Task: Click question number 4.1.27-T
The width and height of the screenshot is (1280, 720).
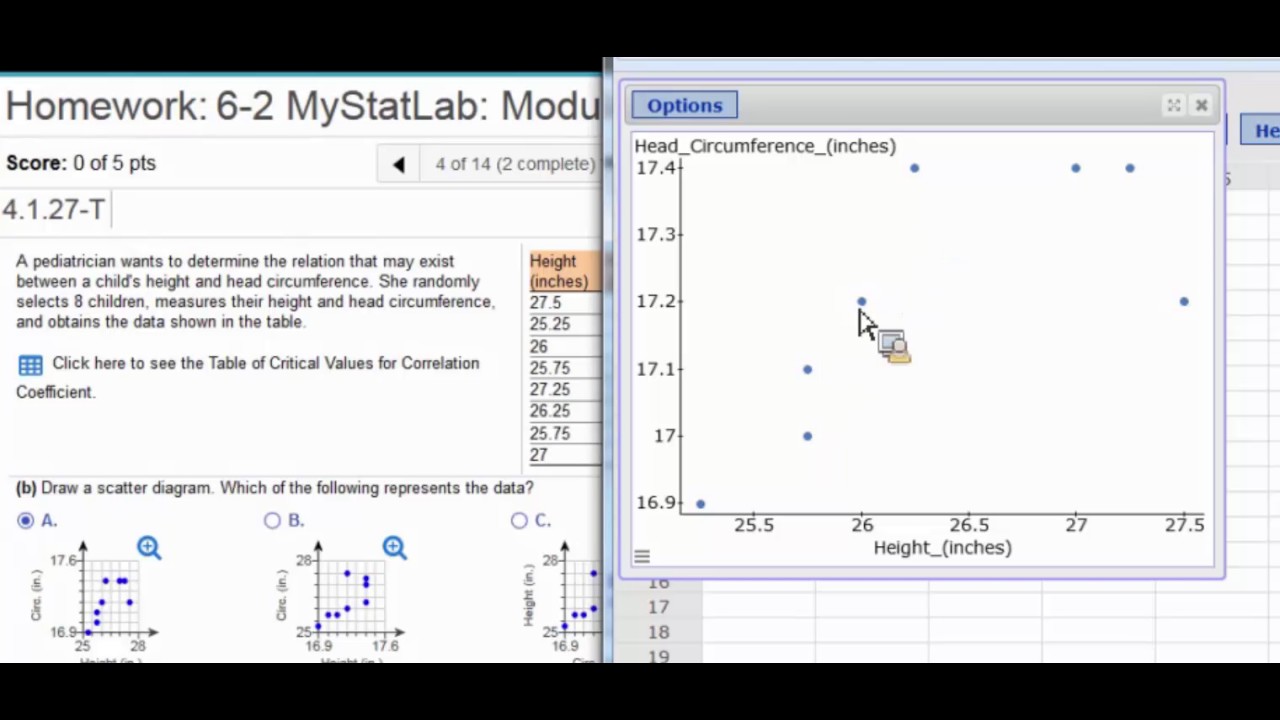Action: [x=54, y=209]
